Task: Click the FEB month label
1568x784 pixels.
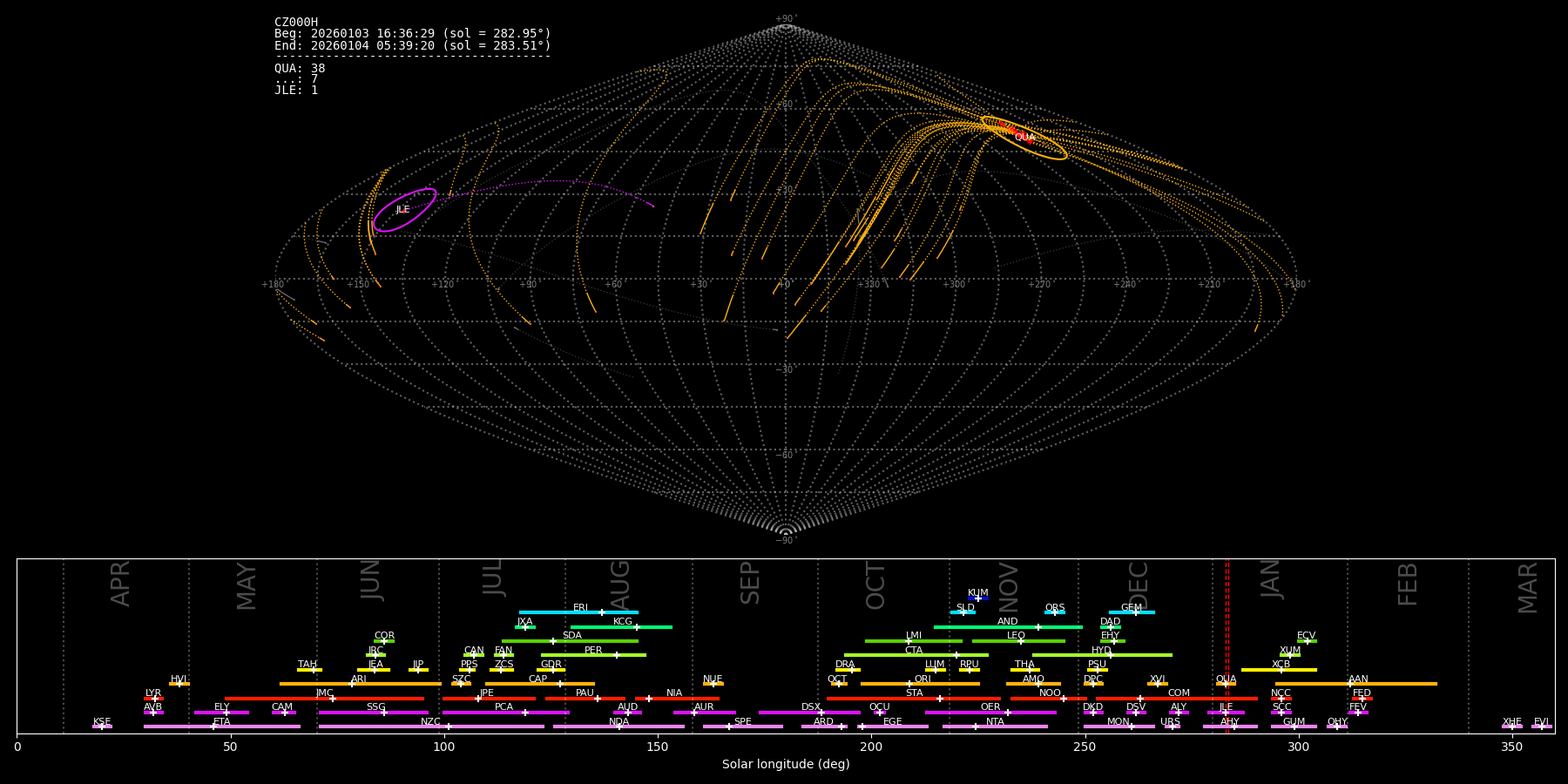Action: tap(1408, 584)
